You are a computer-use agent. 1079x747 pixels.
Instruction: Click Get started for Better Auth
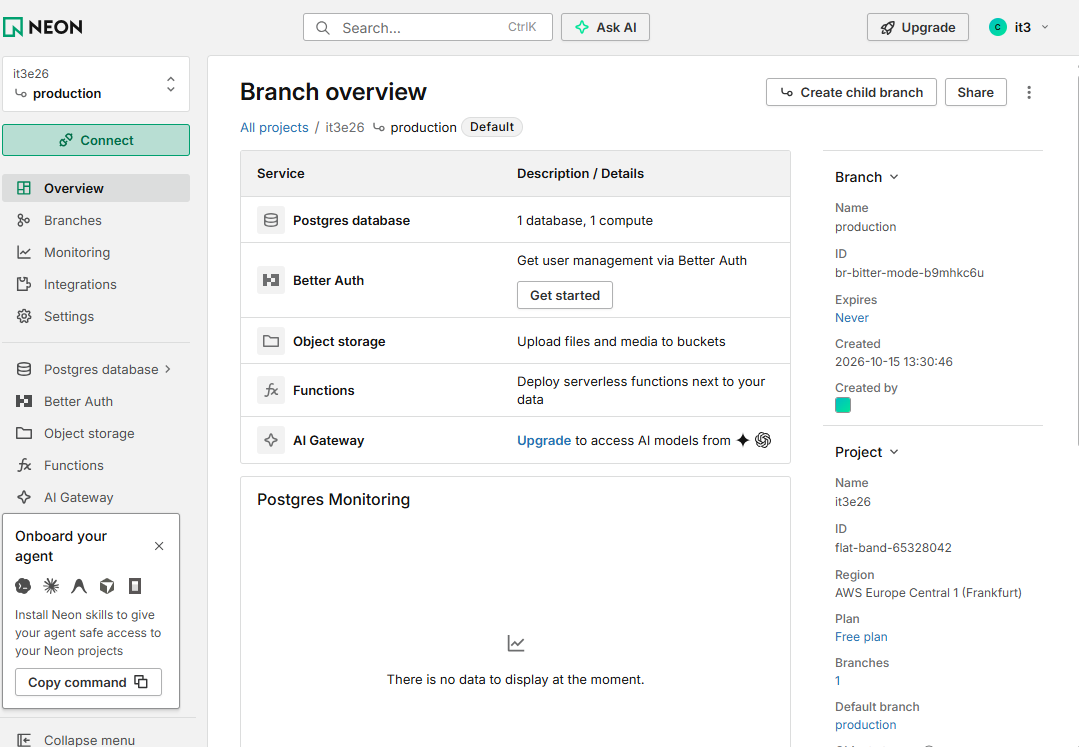click(564, 295)
